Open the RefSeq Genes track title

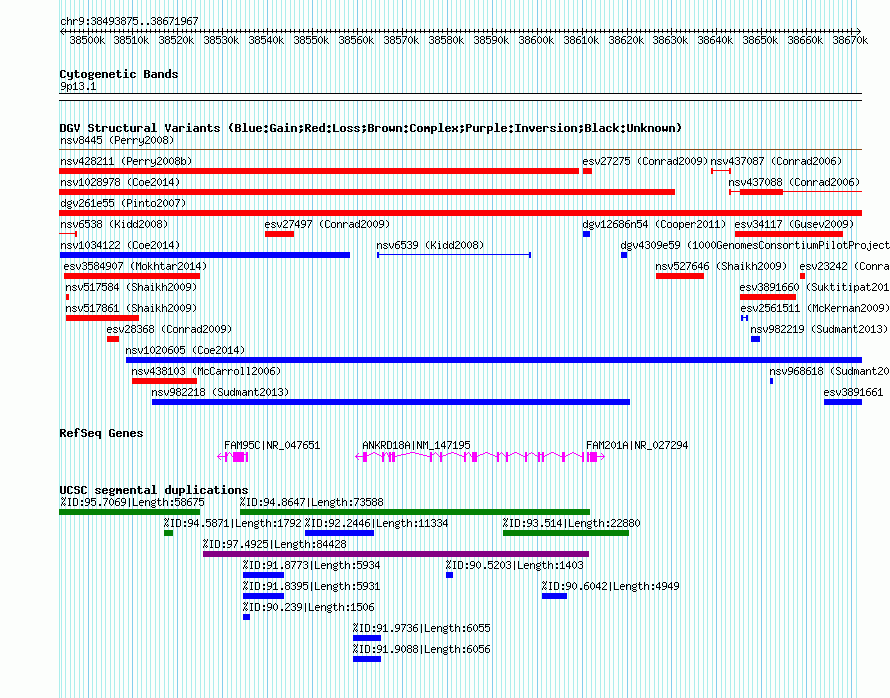click(x=101, y=433)
